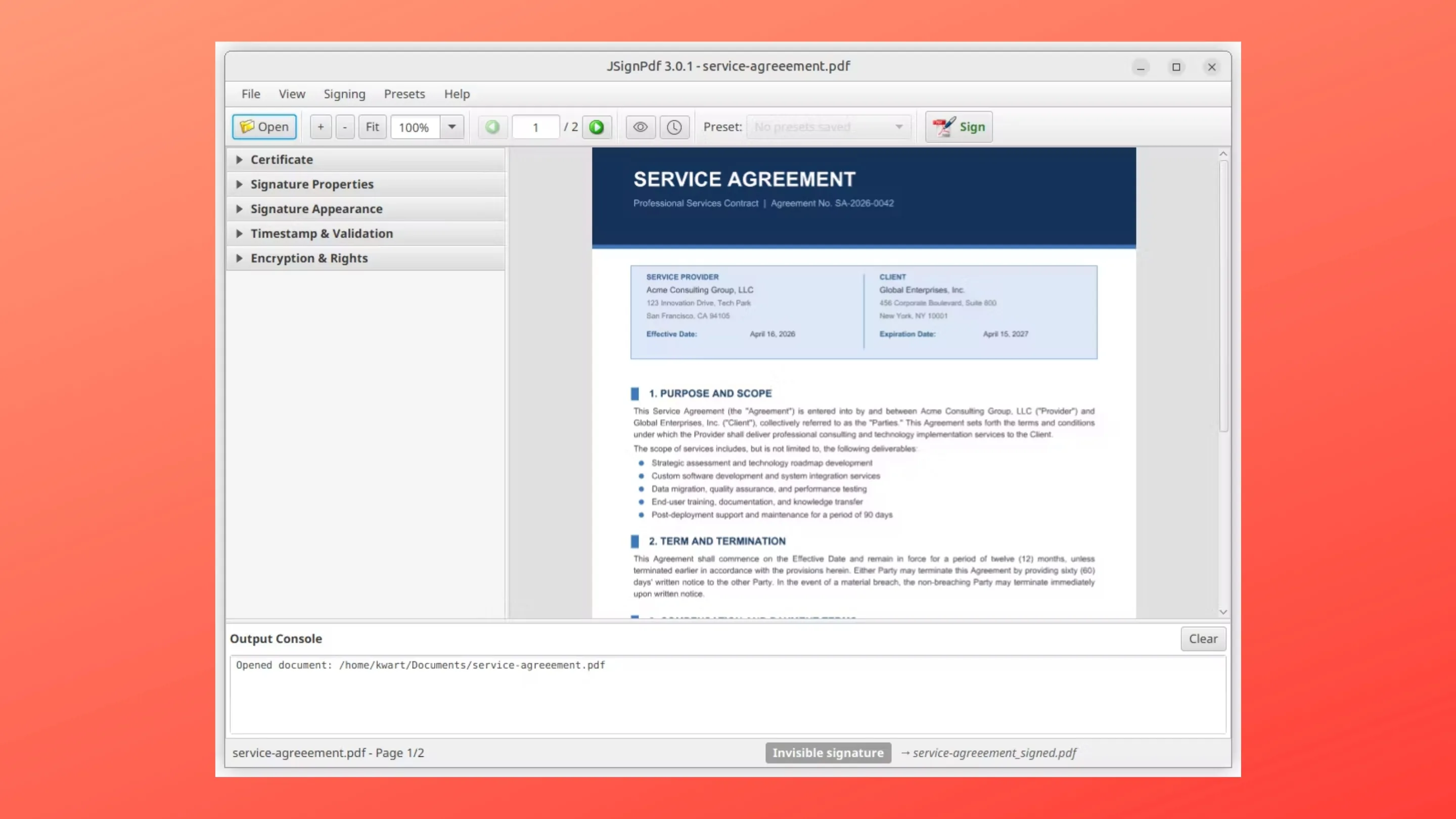Maximize the JSignPdf window
The width and height of the screenshot is (1456, 819).
pyautogui.click(x=1176, y=67)
